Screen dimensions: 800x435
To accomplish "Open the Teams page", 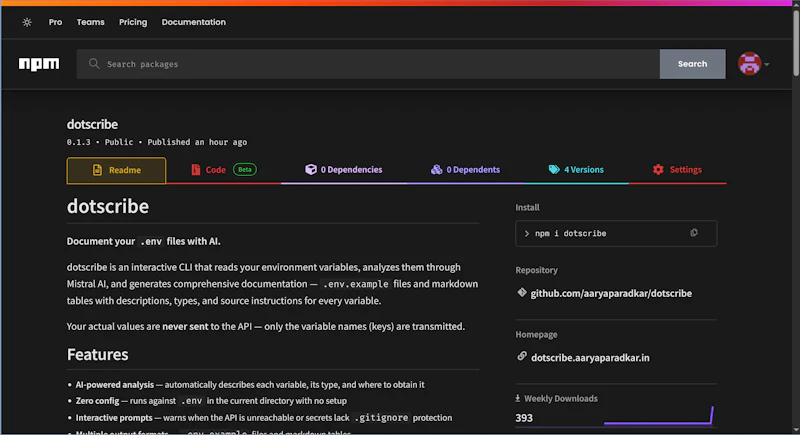I will coord(90,22).
